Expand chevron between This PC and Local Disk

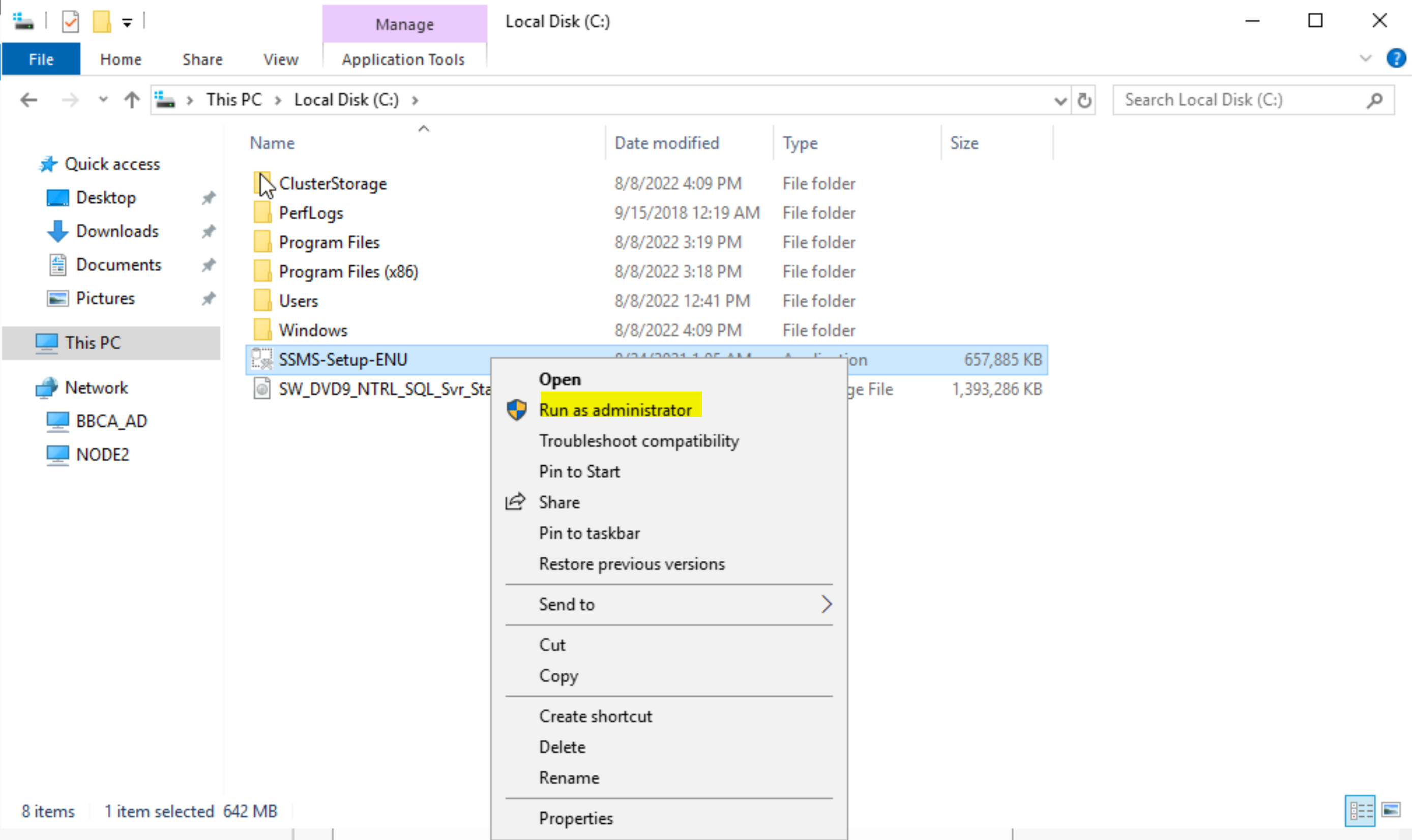[278, 101]
